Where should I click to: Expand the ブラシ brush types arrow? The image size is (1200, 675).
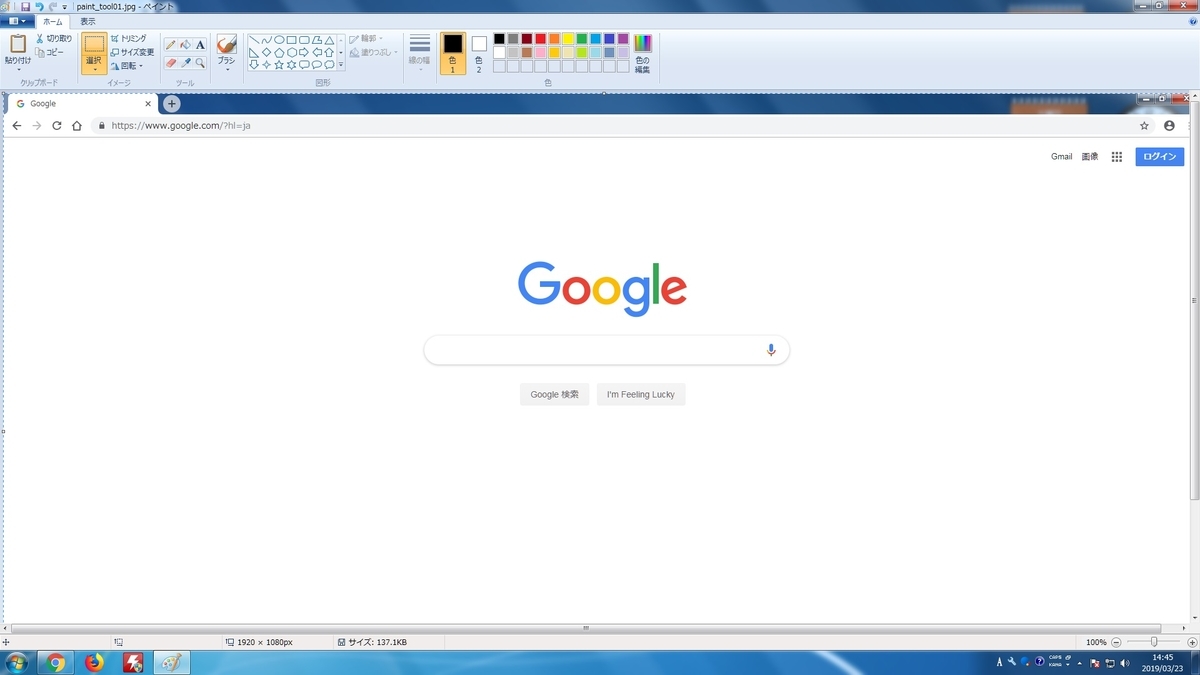227,69
